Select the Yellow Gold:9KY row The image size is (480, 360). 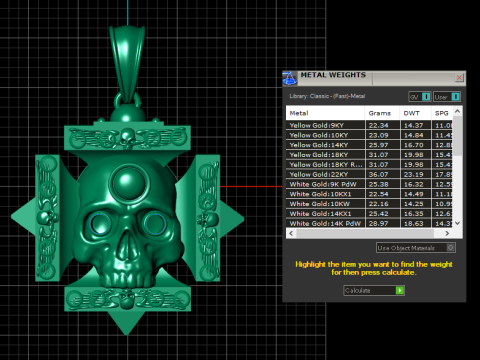tap(369, 125)
